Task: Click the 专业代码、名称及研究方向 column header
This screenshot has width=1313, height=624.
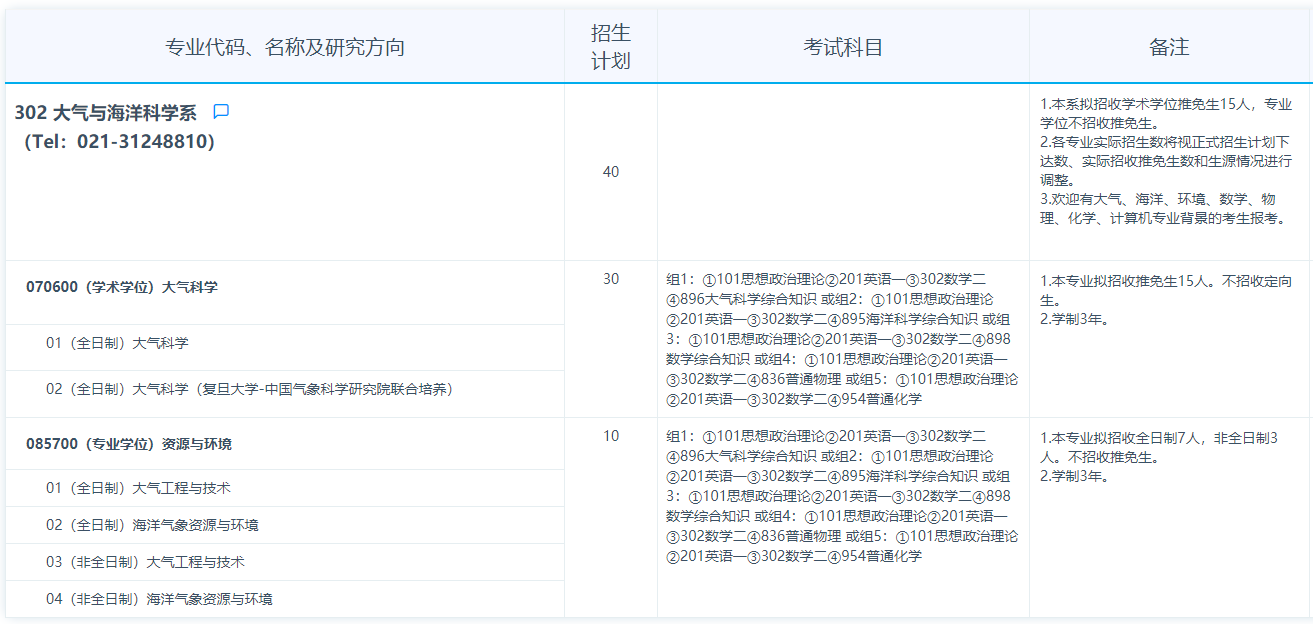Action: click(285, 47)
